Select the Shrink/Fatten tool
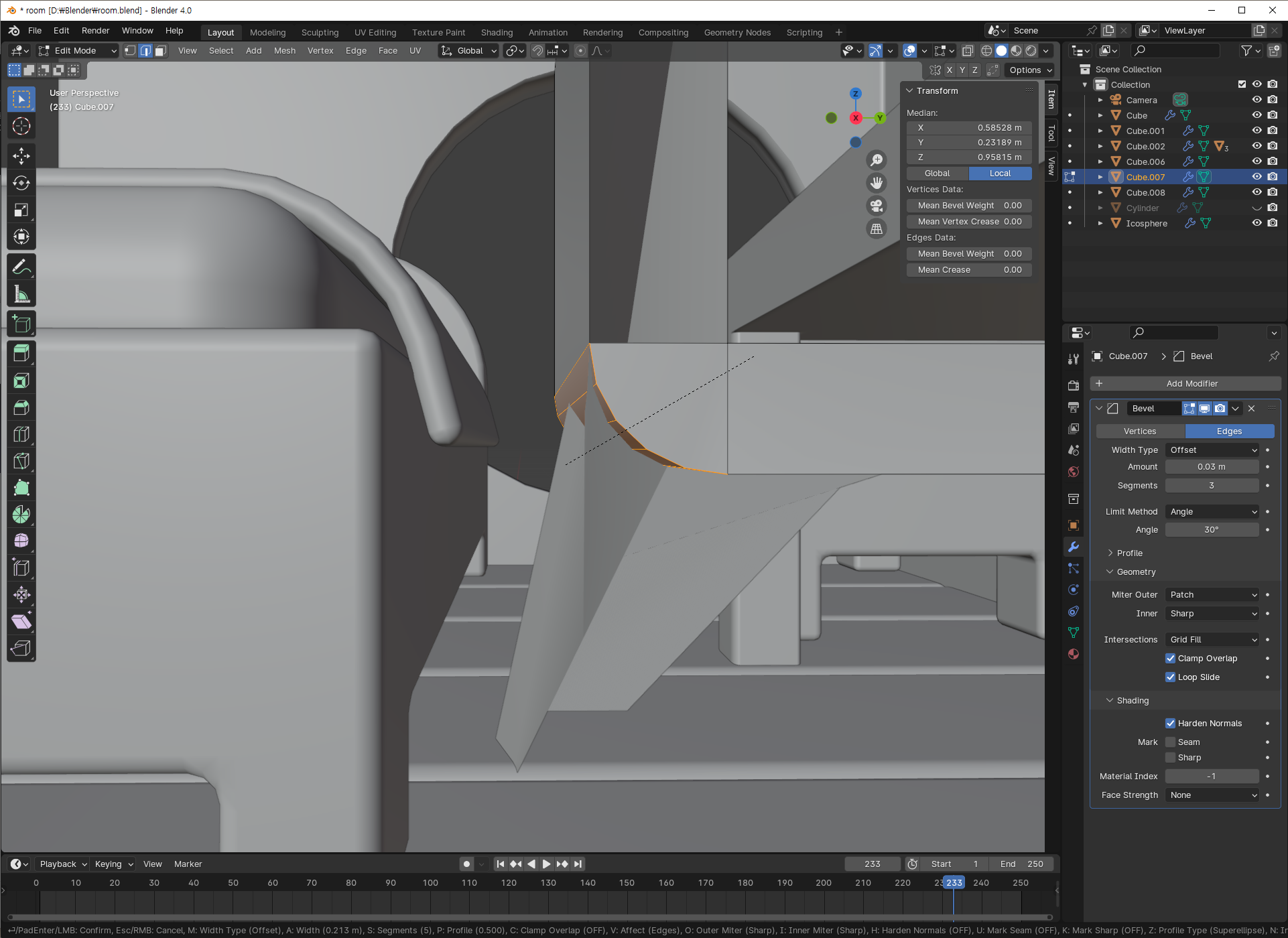The image size is (1288, 938). (21, 594)
